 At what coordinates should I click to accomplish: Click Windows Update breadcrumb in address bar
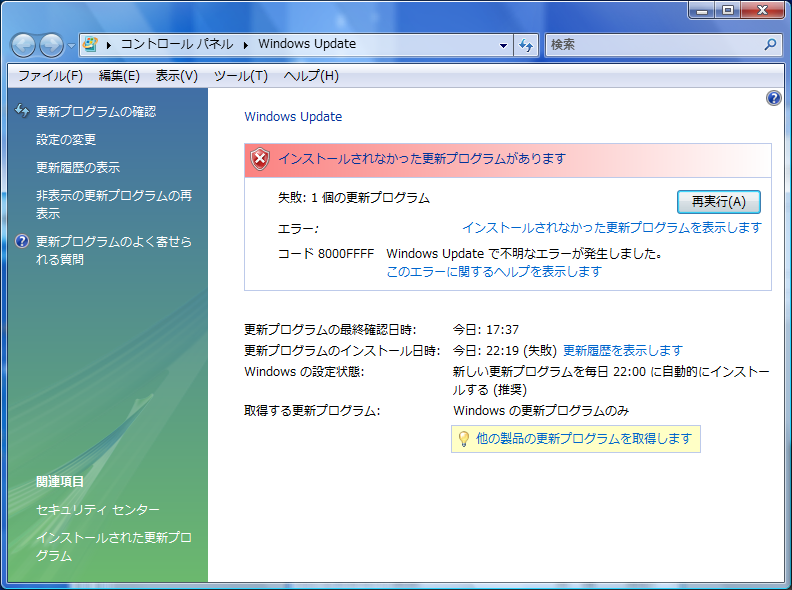click(x=307, y=44)
